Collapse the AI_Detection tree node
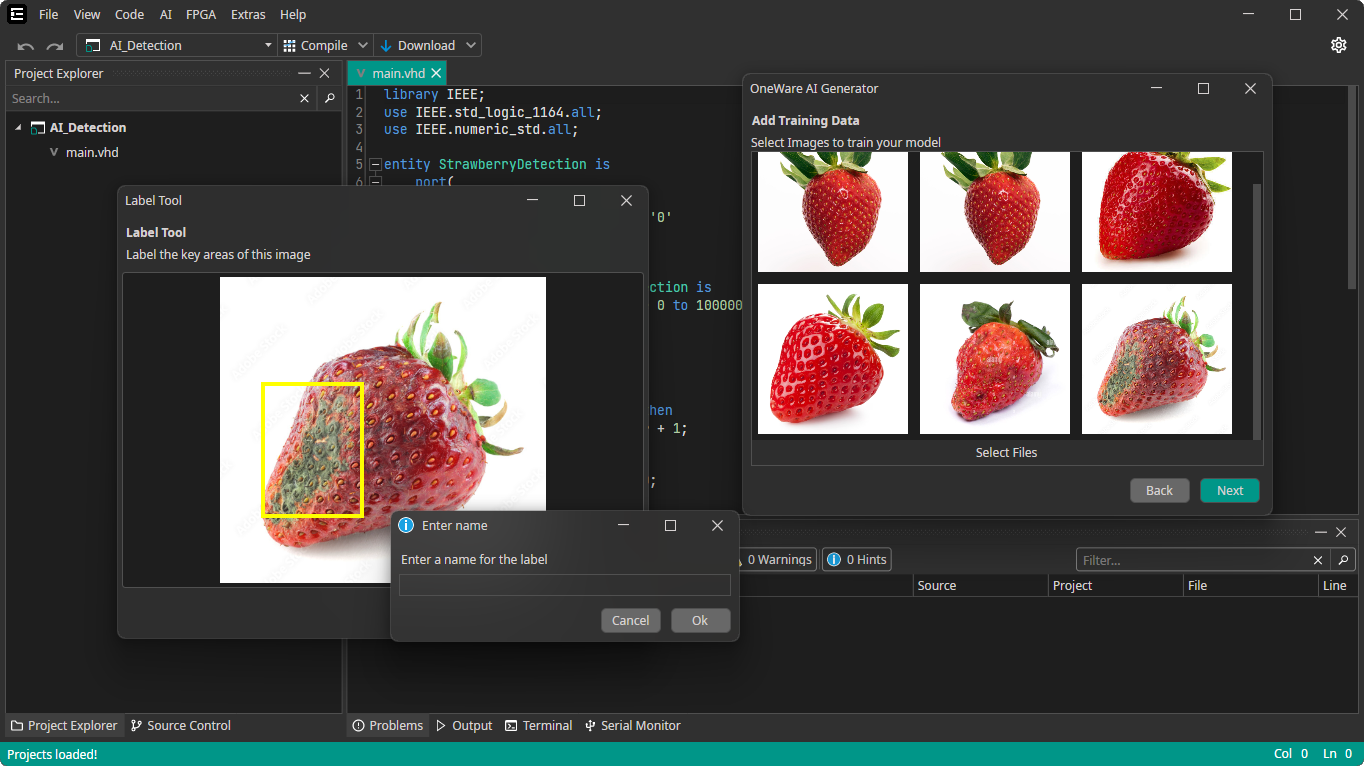1364x766 pixels. click(x=18, y=128)
